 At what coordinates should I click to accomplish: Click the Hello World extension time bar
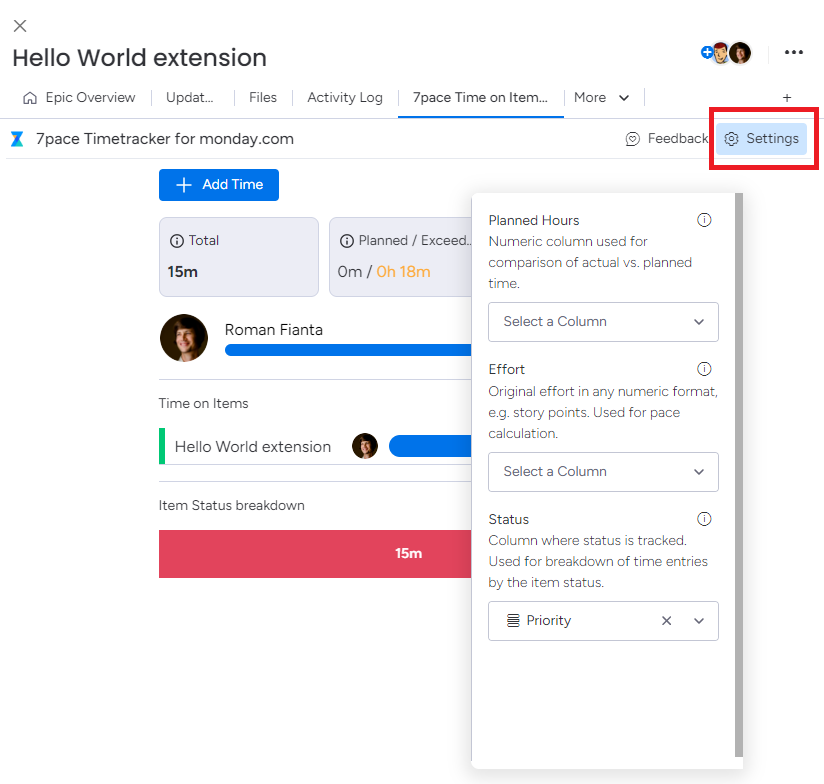430,446
